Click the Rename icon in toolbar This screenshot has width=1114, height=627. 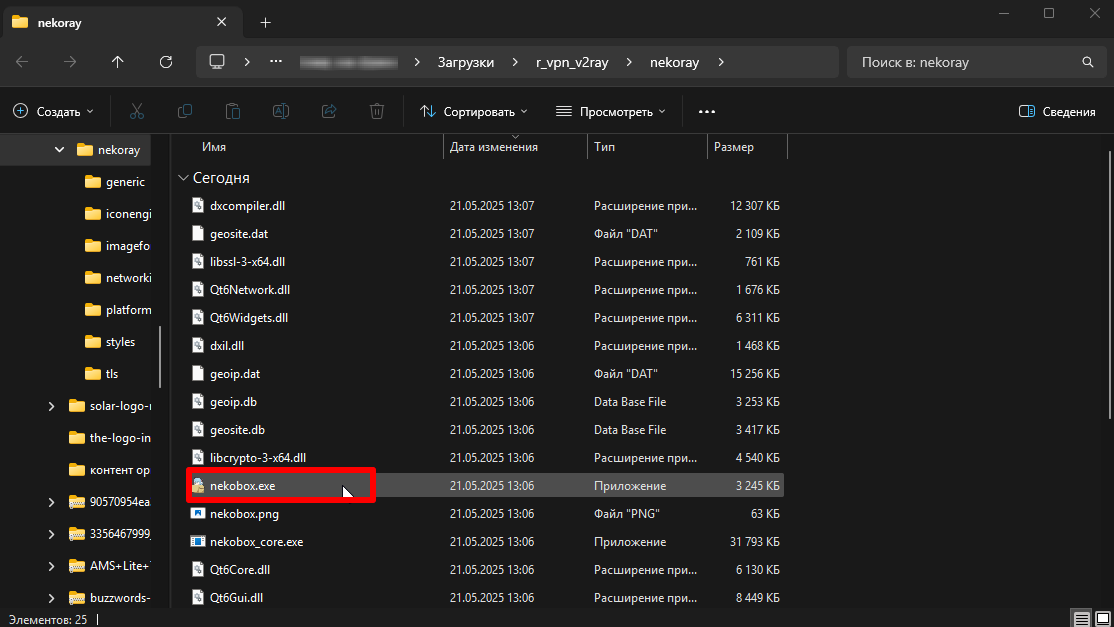point(281,112)
